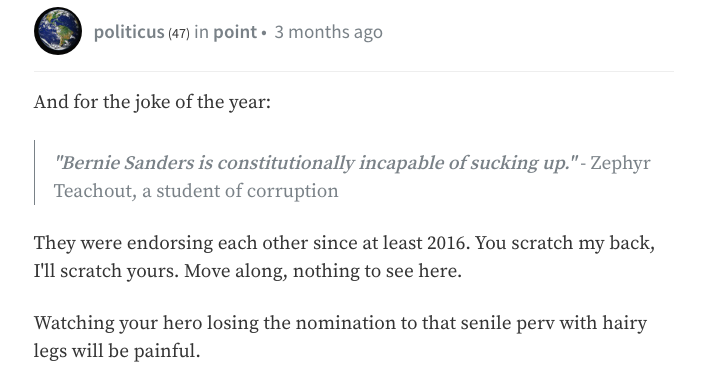The image size is (717, 375).
Task: Click 'Teachout, a student of corruption' line
Action: [196, 191]
